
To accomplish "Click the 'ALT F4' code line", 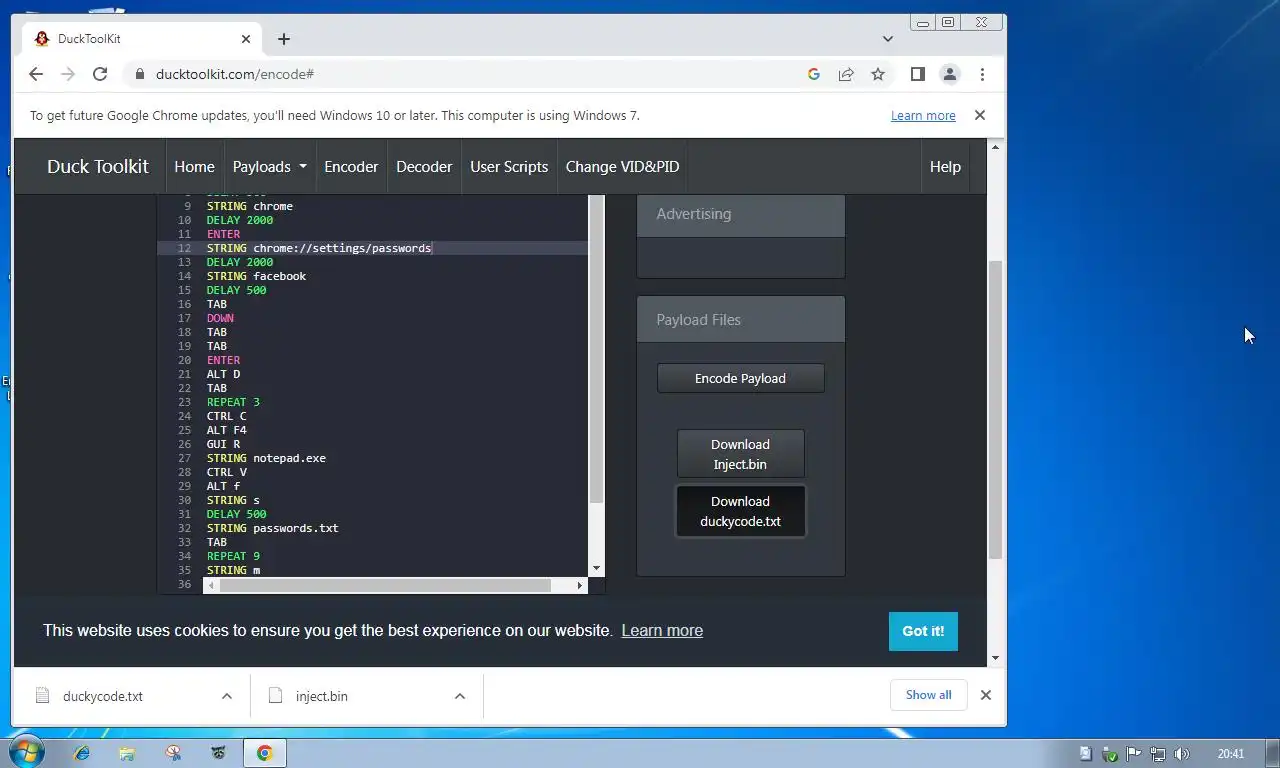I will [x=227, y=430].
